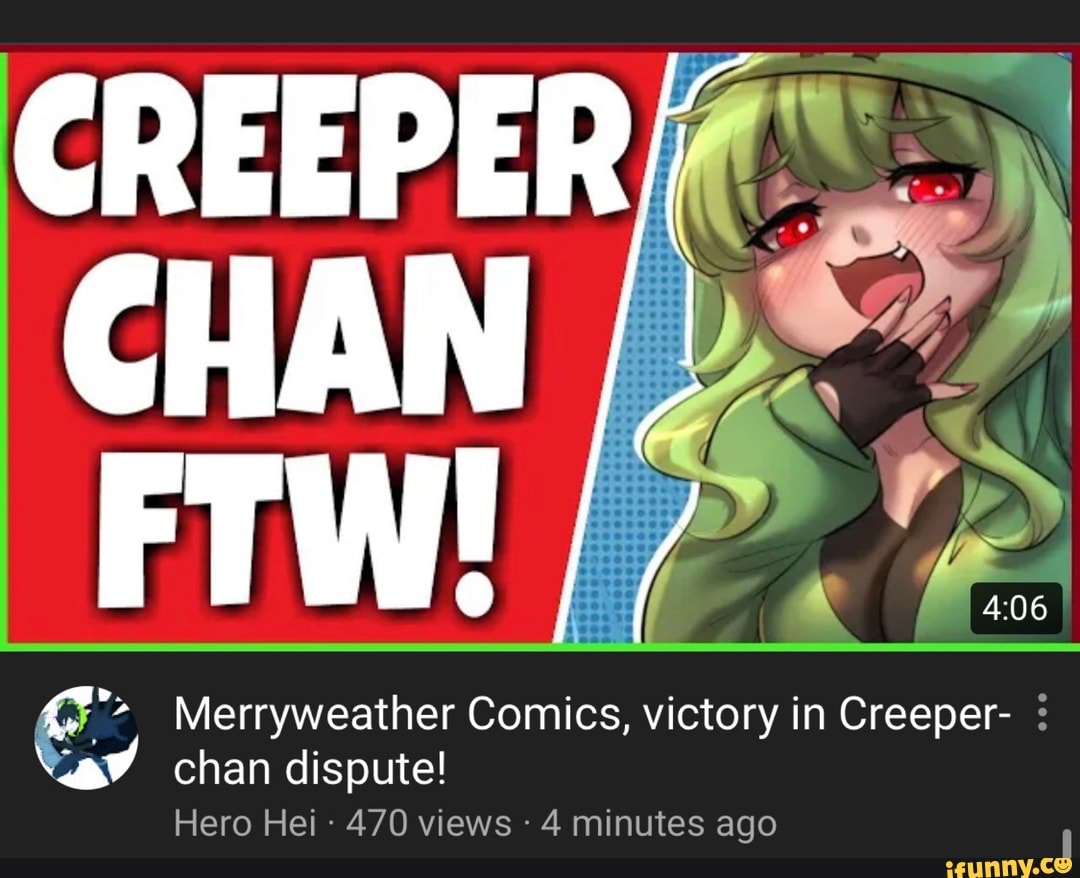Click the ifunny.co watermark logo
1080x878 pixels.
1008,865
